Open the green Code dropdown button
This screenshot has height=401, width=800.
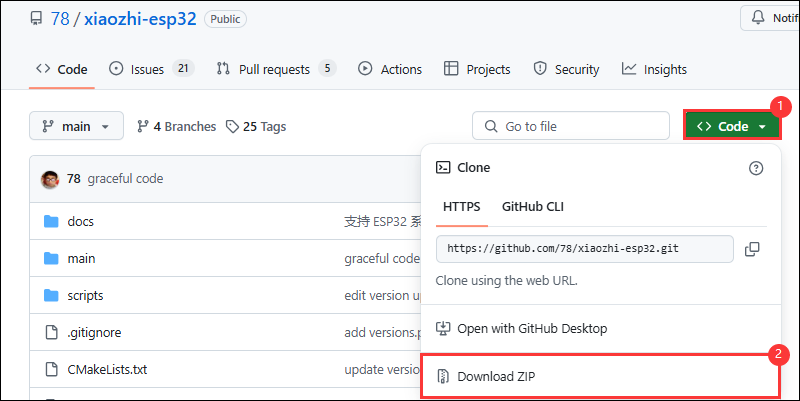[x=732, y=126]
